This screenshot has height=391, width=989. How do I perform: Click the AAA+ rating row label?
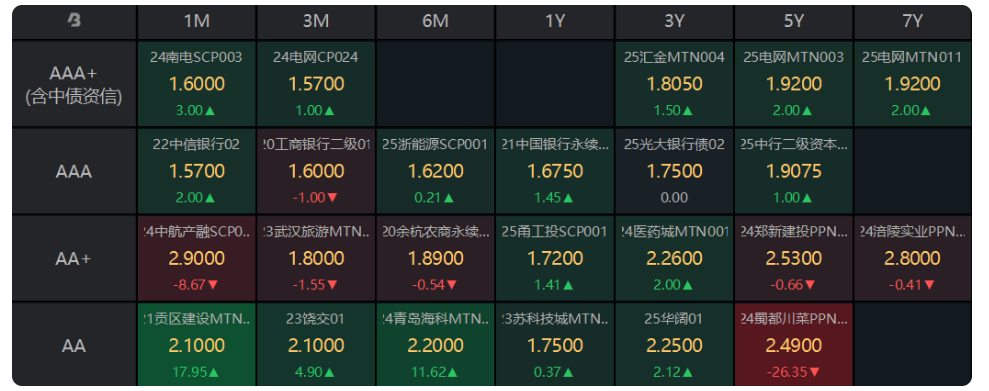point(74,84)
